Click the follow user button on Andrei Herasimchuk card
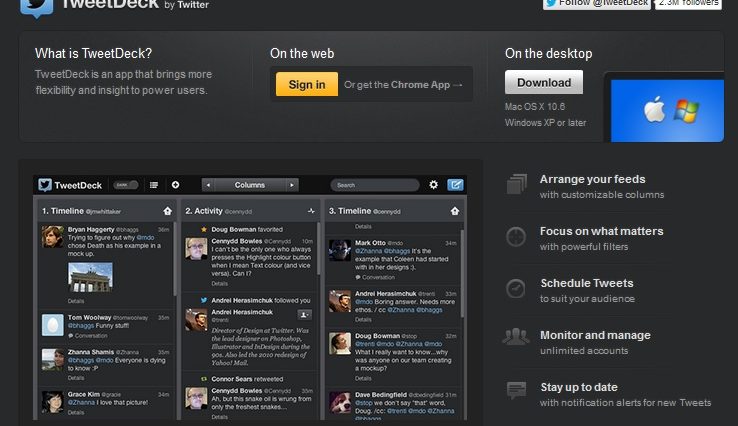 coord(304,314)
